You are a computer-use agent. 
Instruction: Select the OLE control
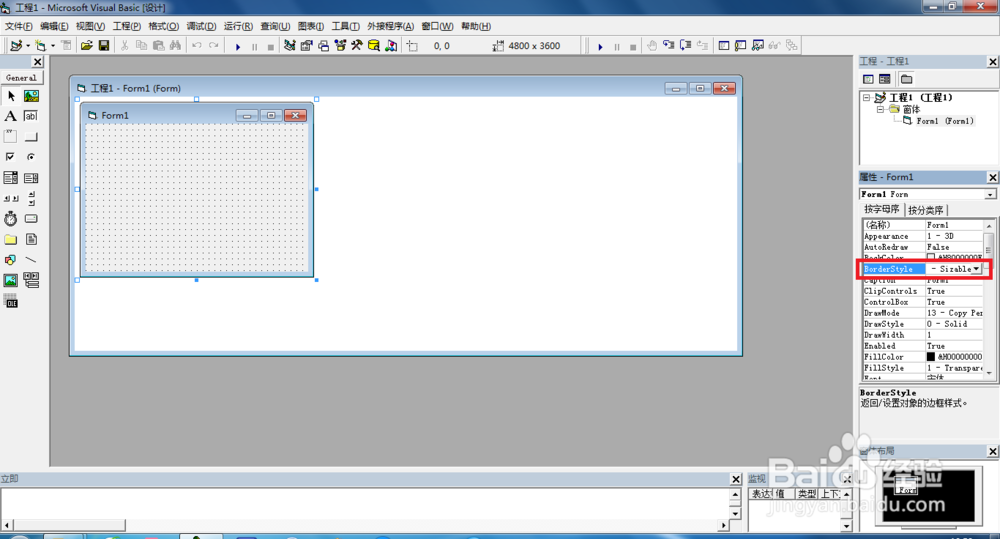coord(11,301)
